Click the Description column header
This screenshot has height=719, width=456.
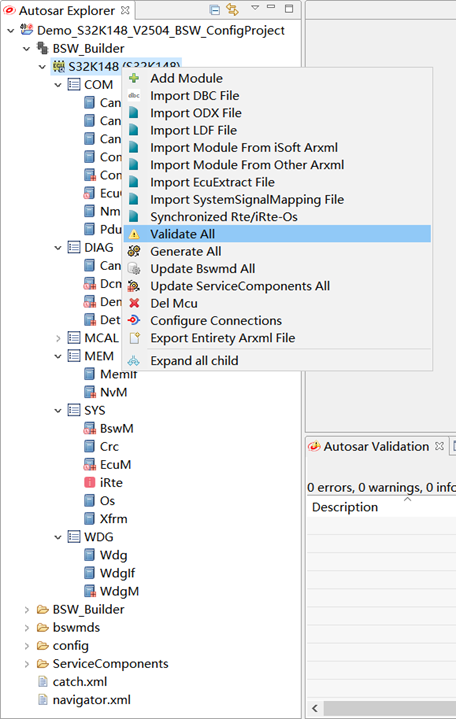point(345,507)
